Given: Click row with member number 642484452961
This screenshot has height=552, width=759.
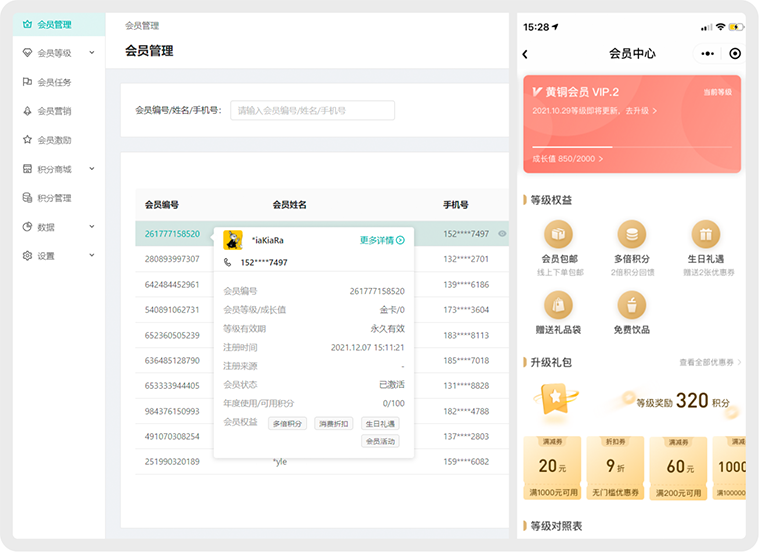Looking at the screenshot, I should click(322, 284).
